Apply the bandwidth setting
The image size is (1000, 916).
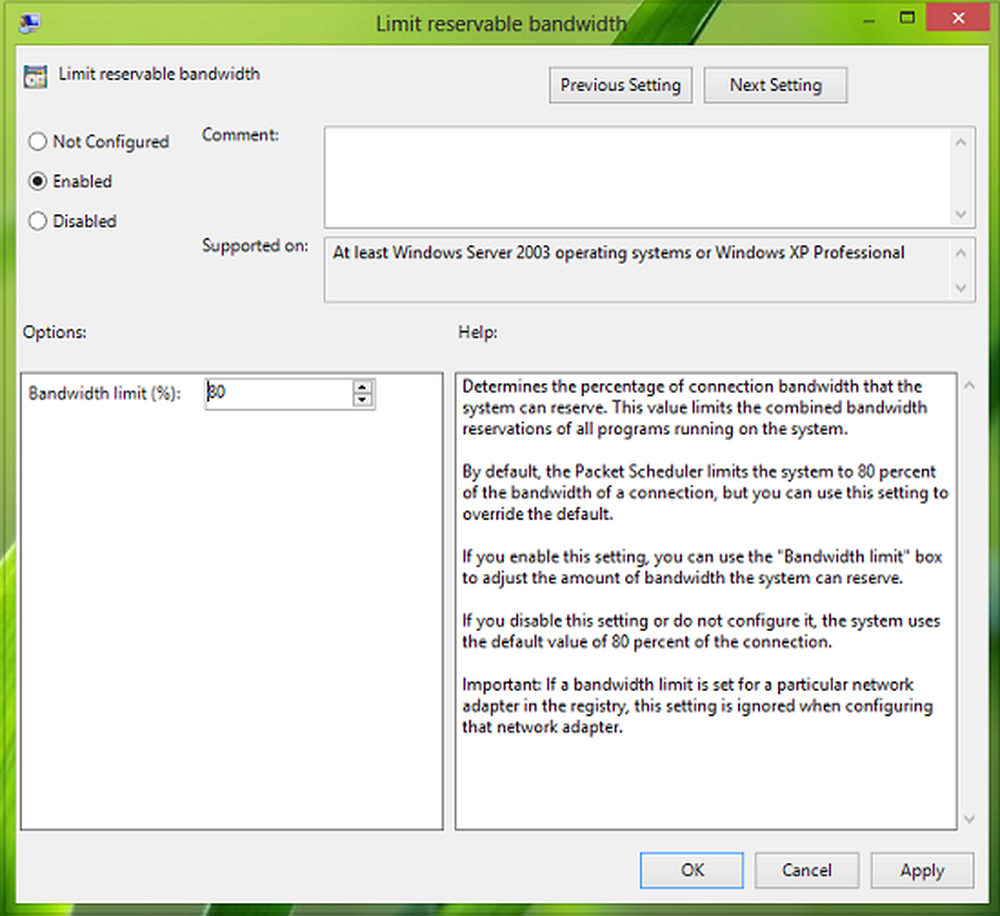click(x=921, y=871)
